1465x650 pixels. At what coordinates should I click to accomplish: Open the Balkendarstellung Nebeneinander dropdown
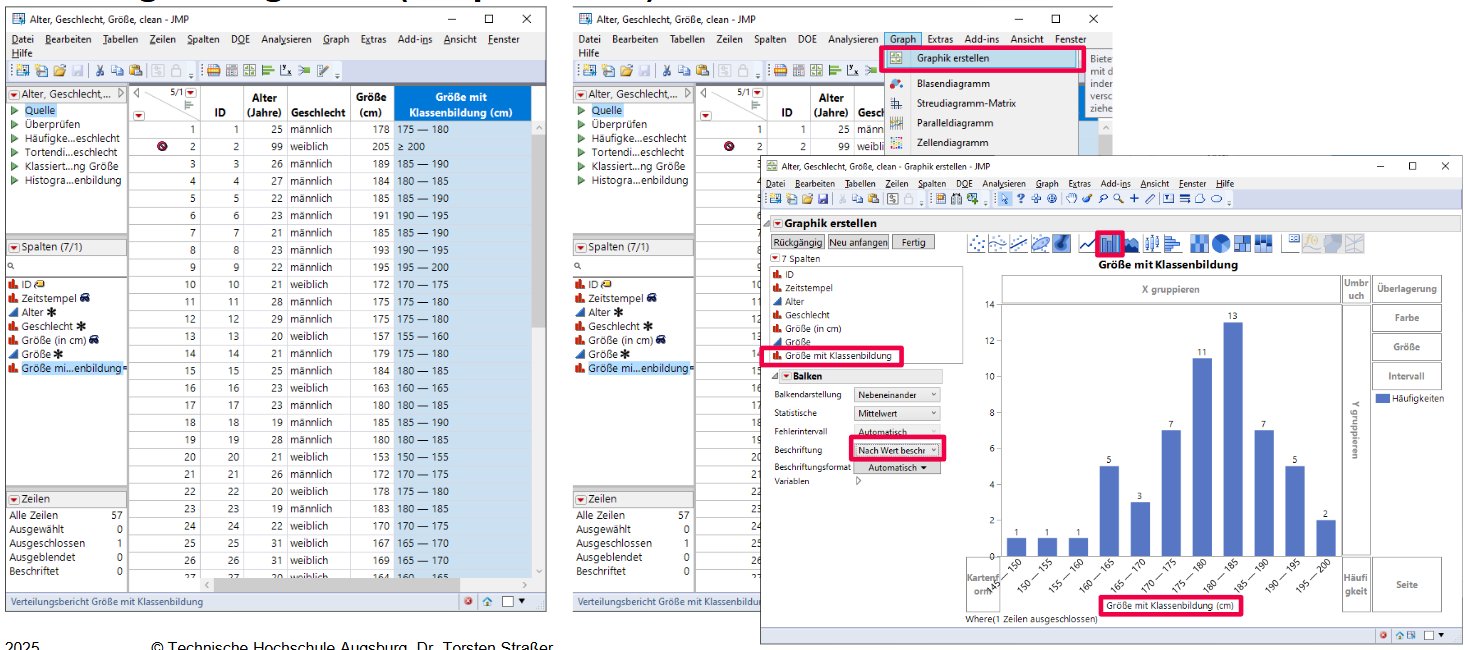pos(897,395)
